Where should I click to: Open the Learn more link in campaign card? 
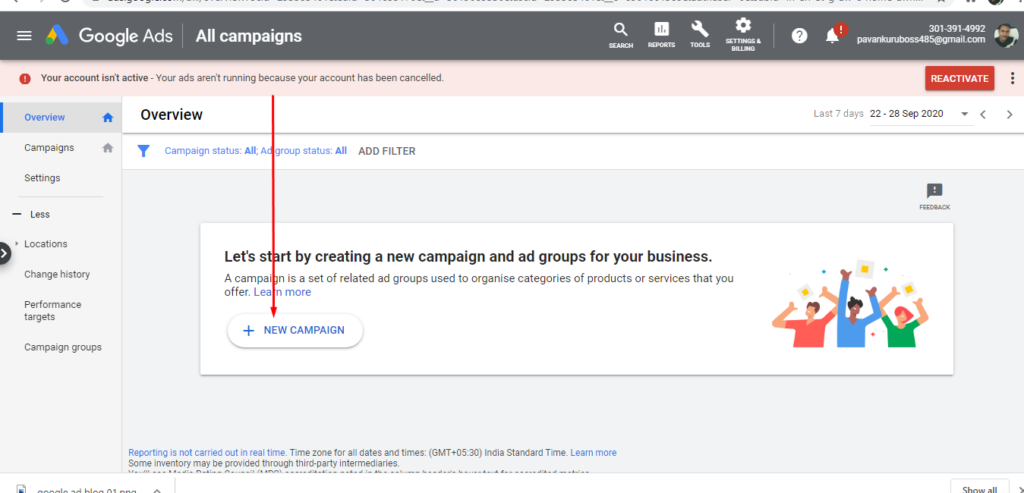282,292
